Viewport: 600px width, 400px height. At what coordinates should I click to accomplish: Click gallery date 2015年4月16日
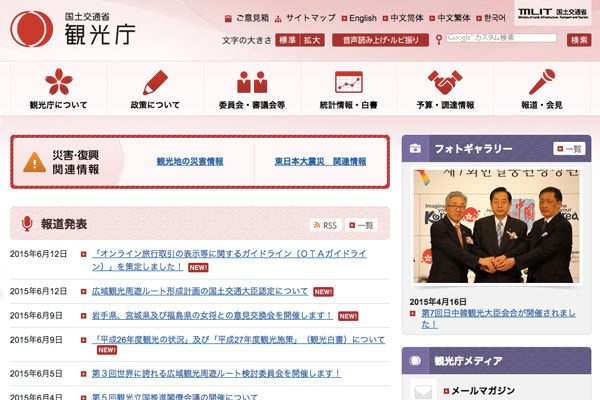[x=438, y=302]
